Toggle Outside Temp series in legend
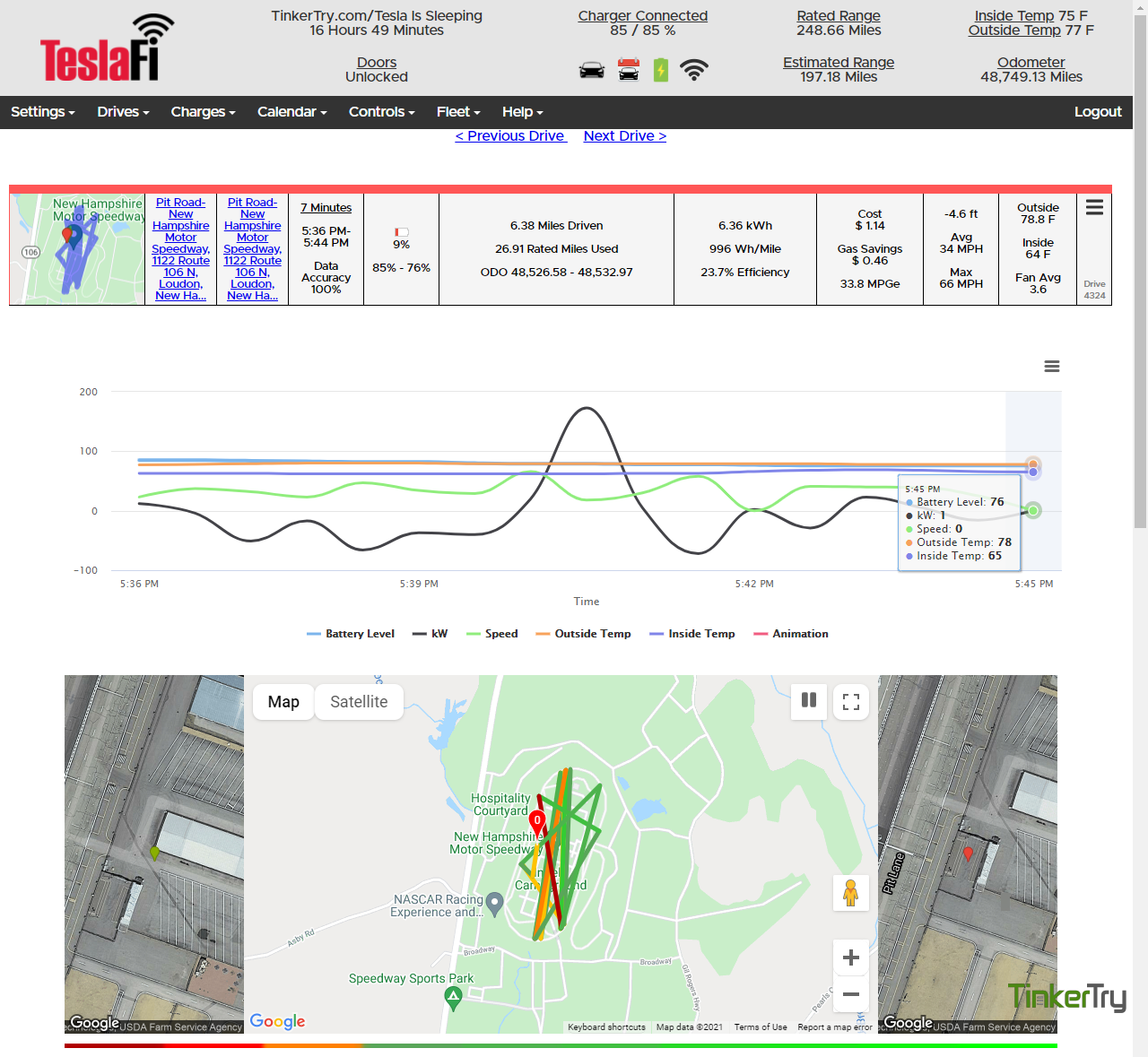The height and width of the screenshot is (1057, 1148). [x=583, y=634]
